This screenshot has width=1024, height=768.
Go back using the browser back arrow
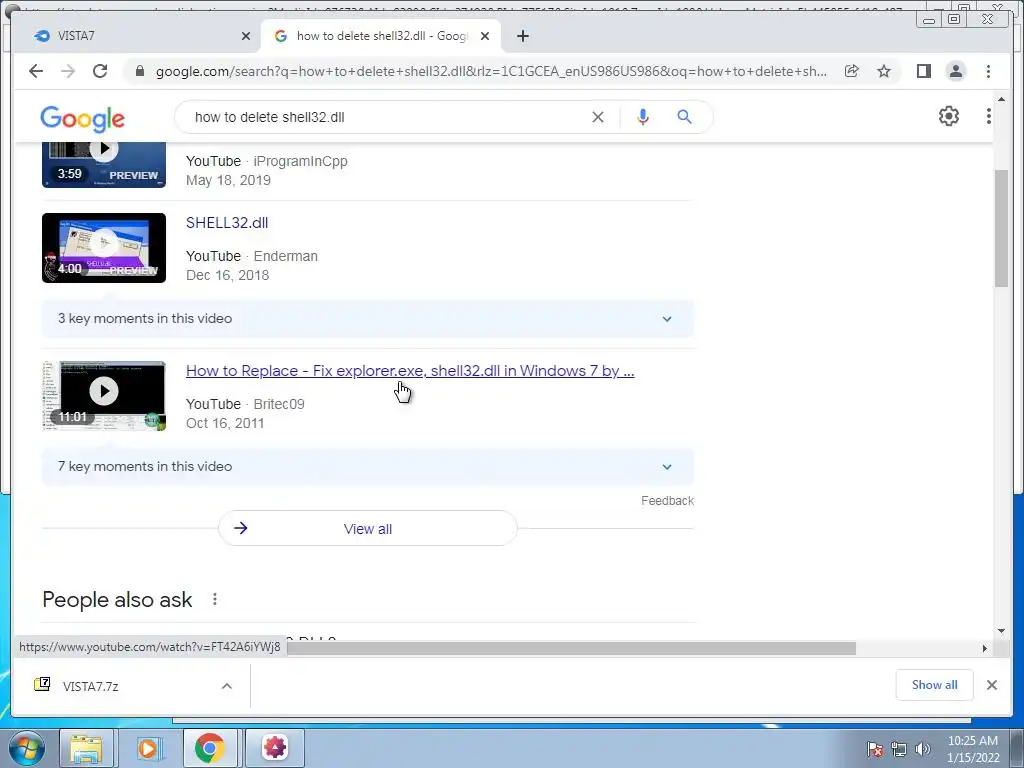(36, 71)
